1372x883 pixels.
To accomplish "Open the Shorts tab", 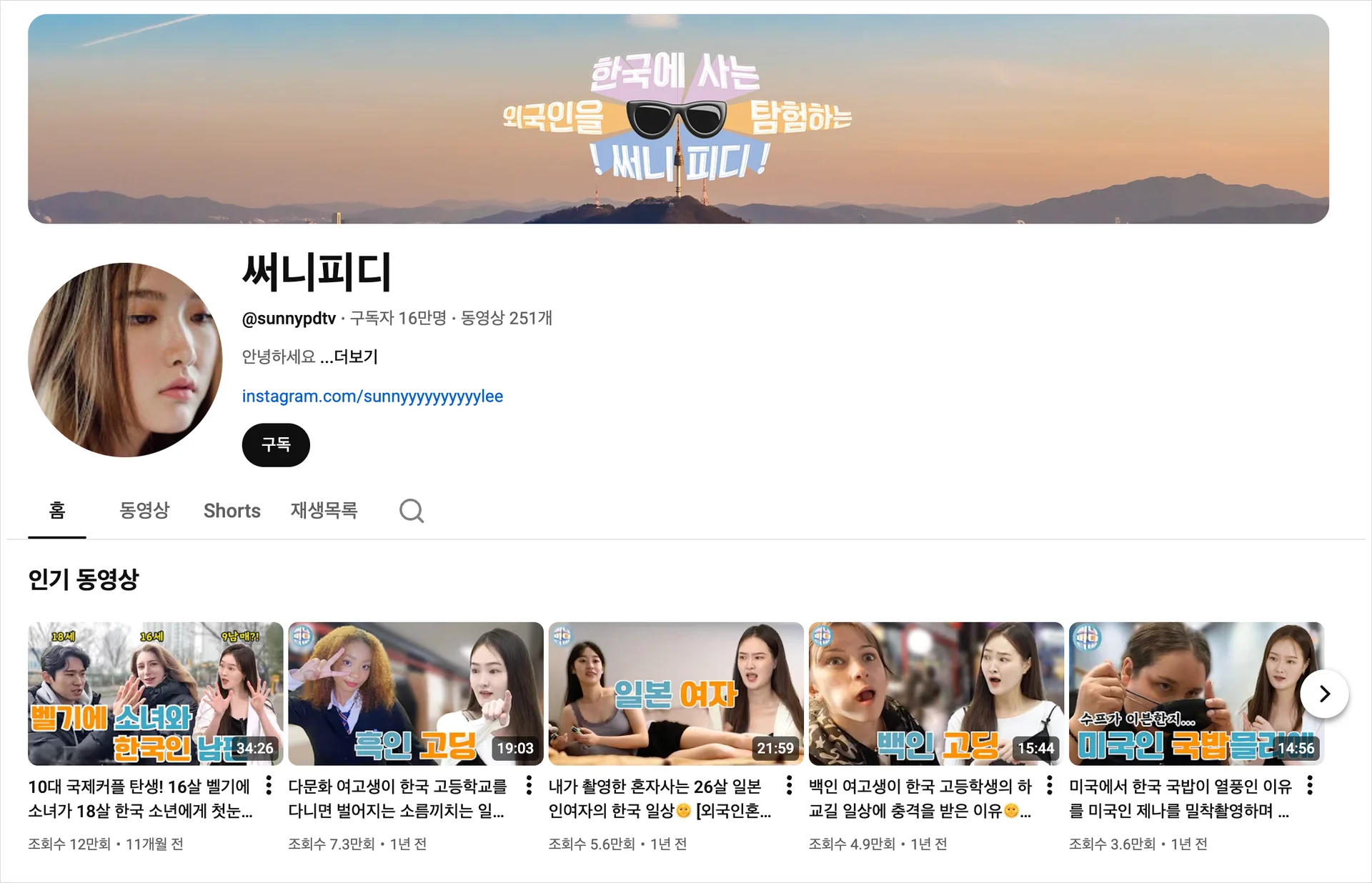I will (x=232, y=511).
